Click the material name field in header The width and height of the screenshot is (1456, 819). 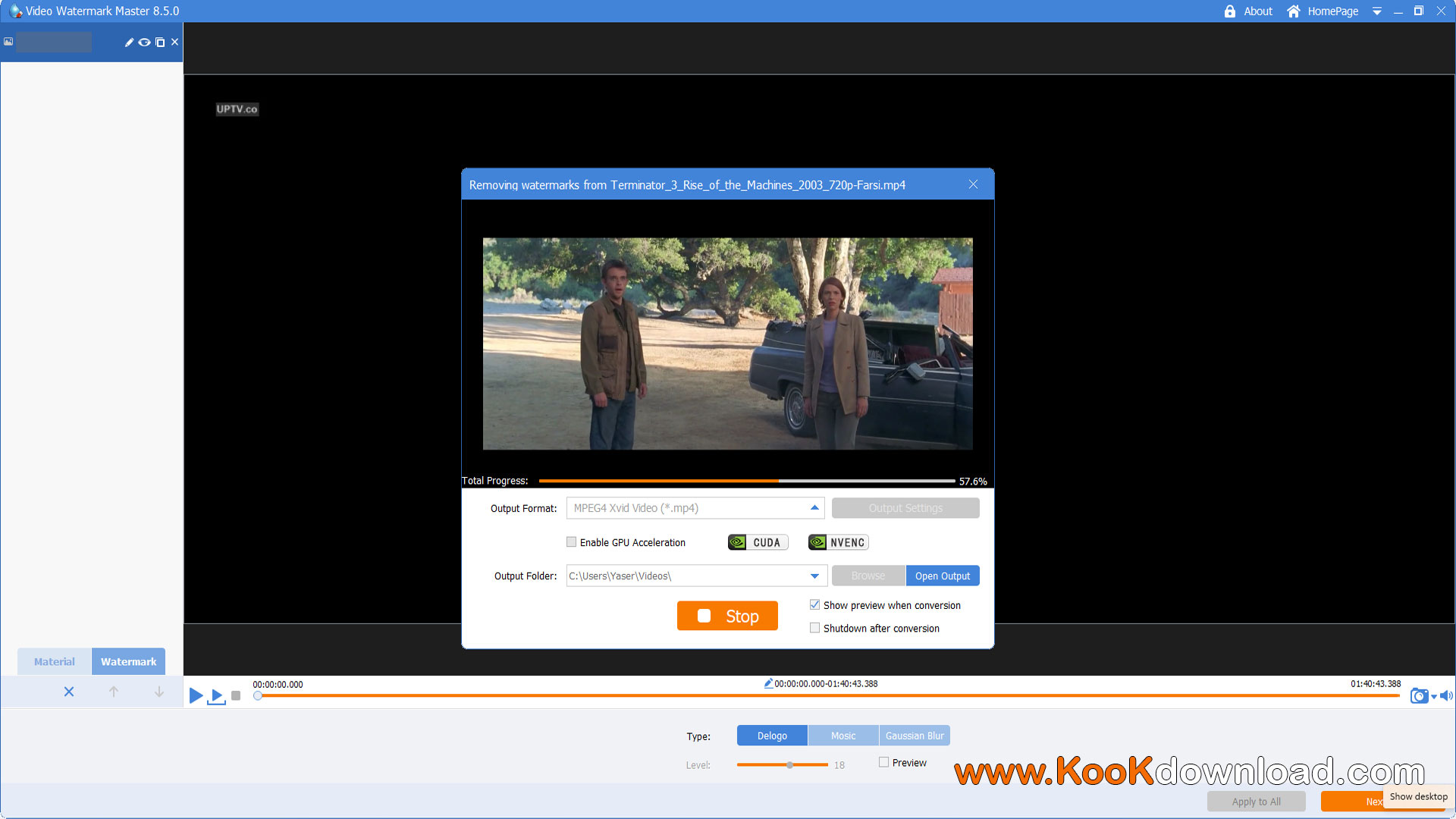(54, 42)
